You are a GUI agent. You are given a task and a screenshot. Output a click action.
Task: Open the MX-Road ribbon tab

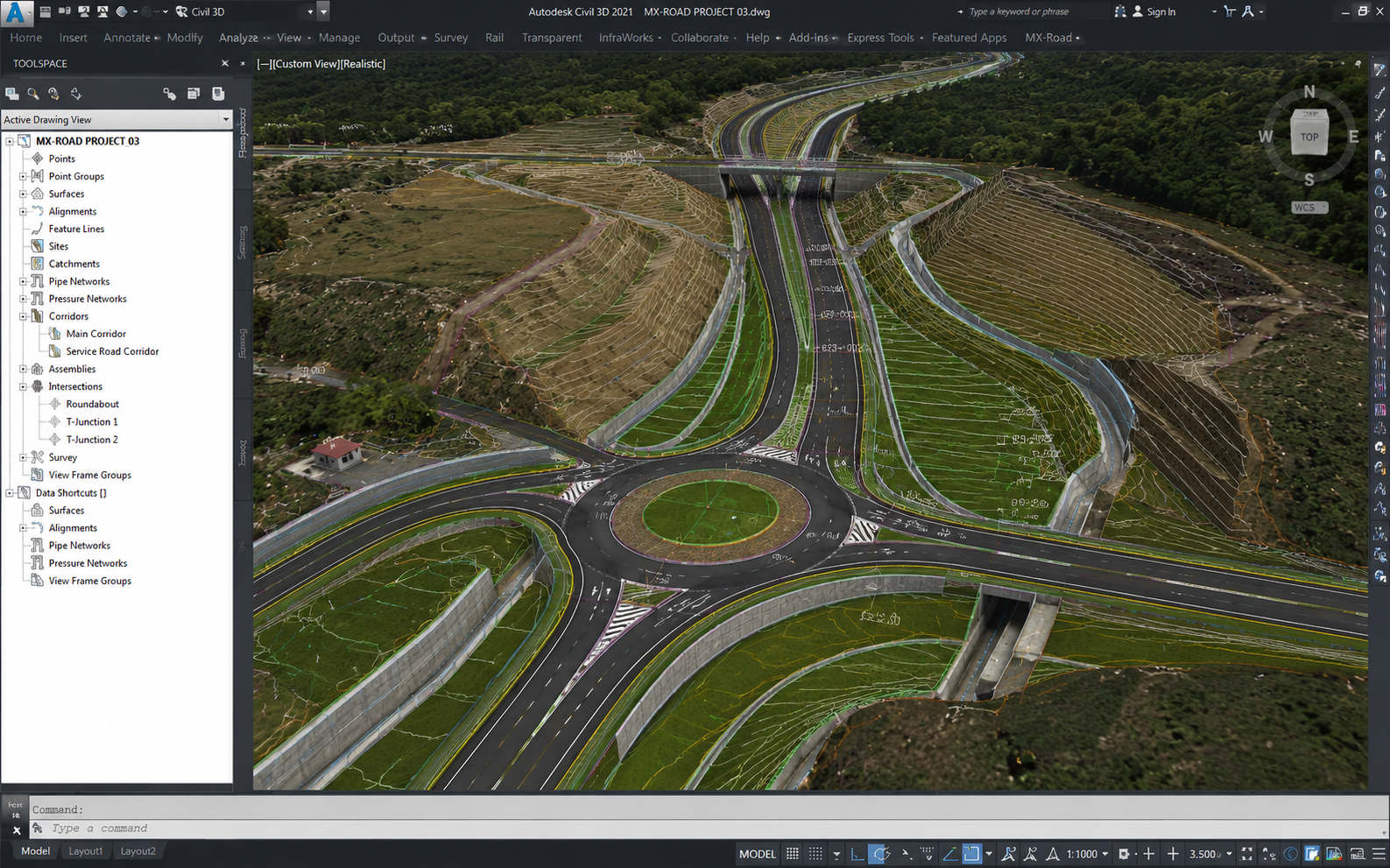tap(1048, 38)
